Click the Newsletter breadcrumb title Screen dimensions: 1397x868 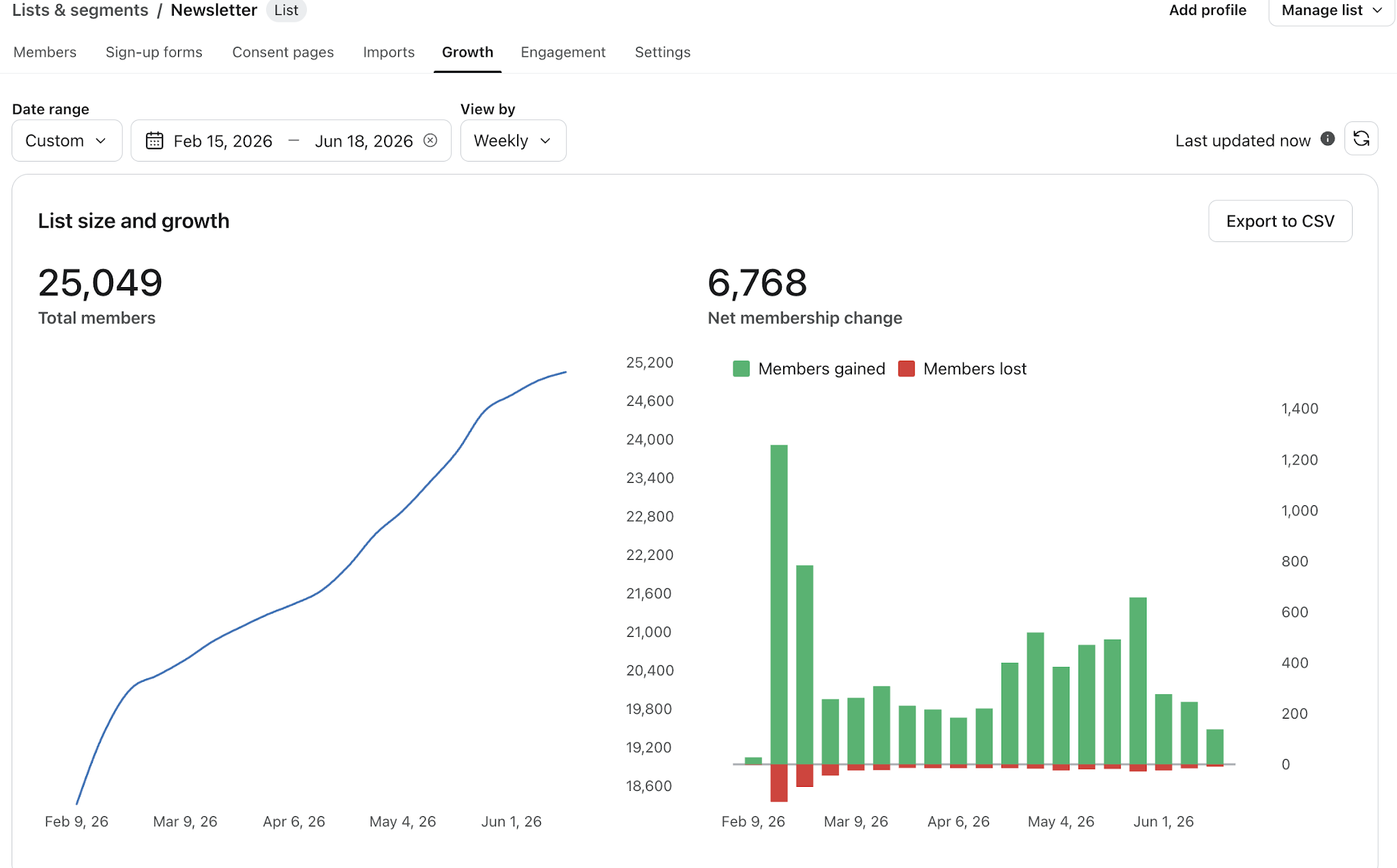tap(214, 10)
